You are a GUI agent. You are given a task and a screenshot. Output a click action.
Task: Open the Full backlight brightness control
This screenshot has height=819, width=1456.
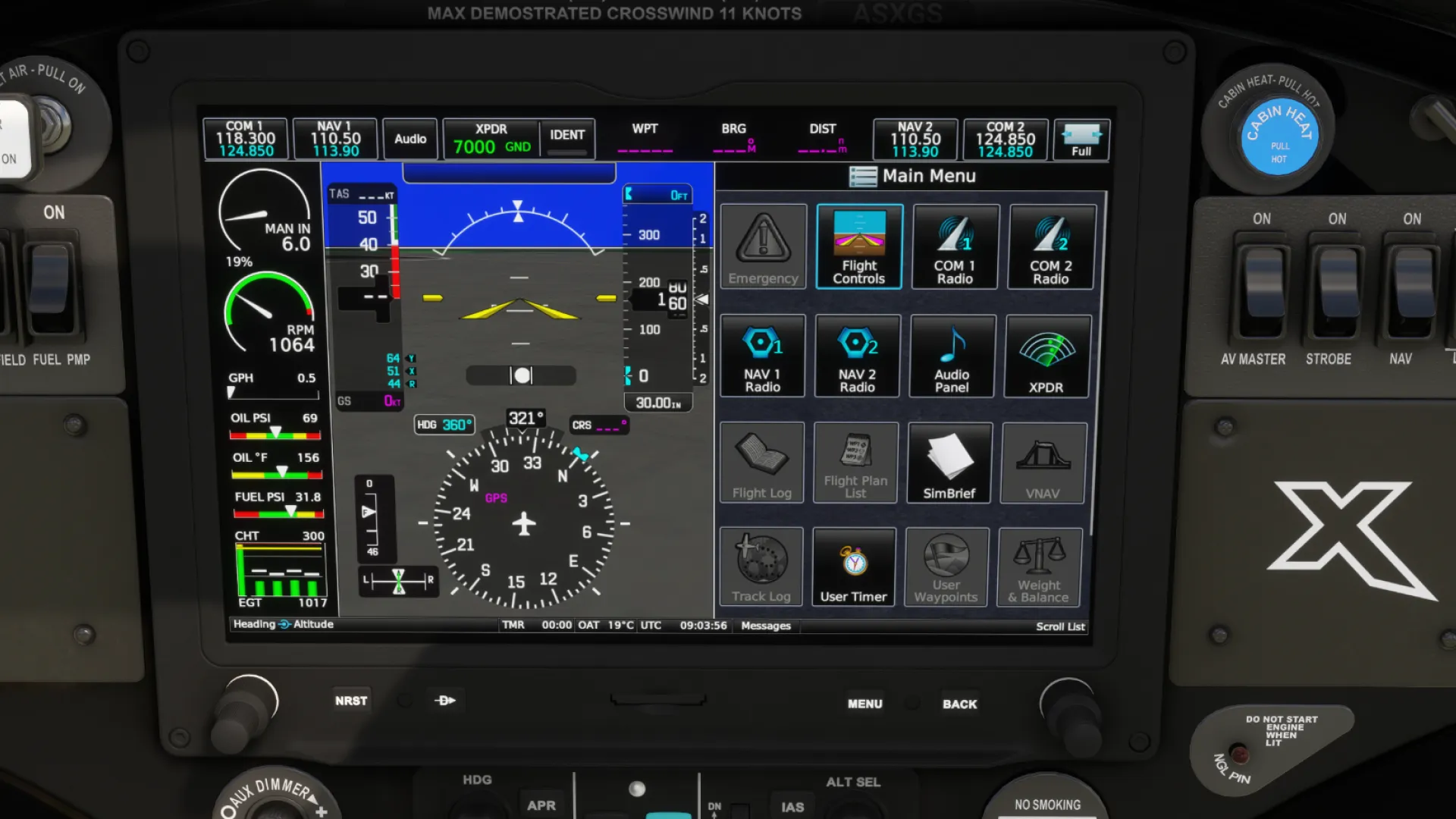[x=1081, y=140]
